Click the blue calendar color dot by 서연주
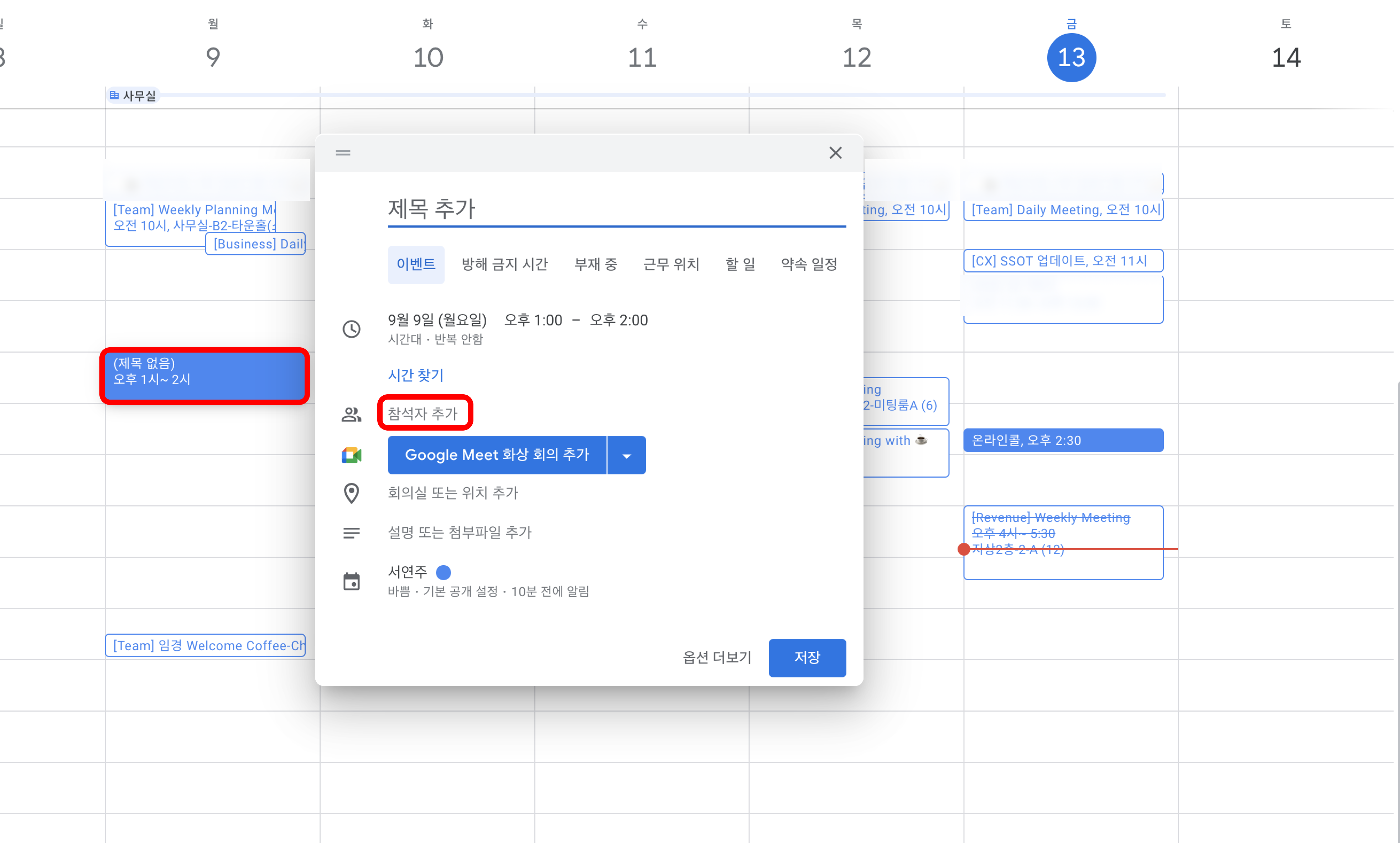Viewport: 1400px width, 843px height. pos(443,572)
